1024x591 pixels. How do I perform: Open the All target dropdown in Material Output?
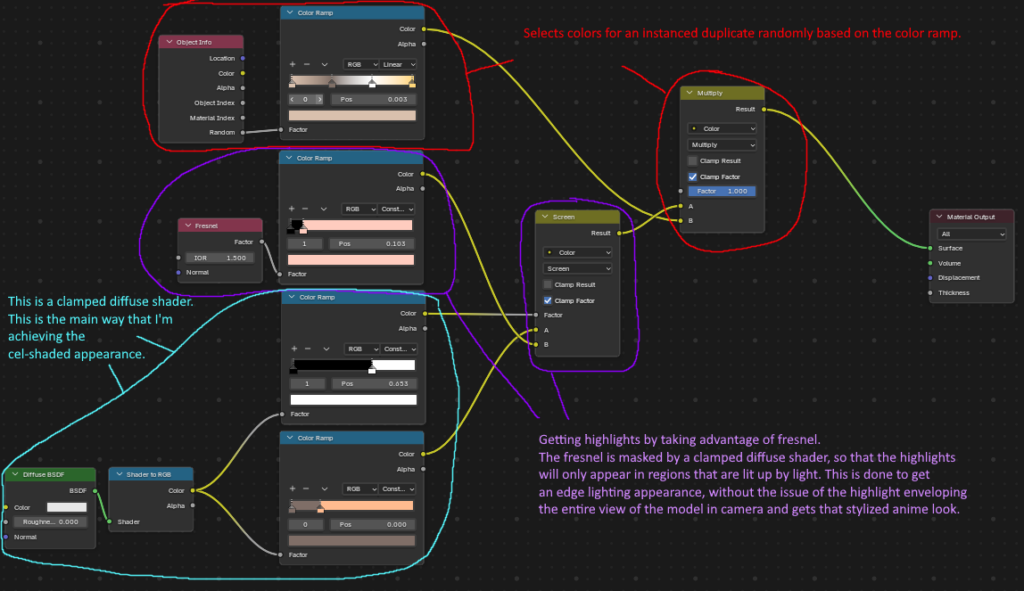pos(968,233)
